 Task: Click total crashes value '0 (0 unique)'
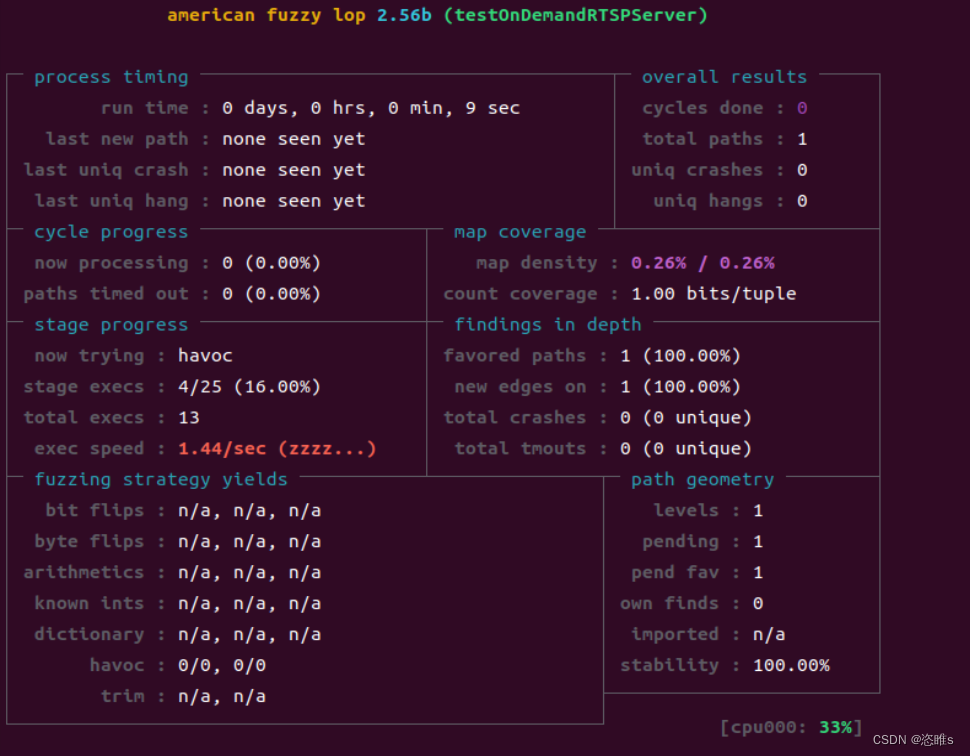click(x=686, y=418)
